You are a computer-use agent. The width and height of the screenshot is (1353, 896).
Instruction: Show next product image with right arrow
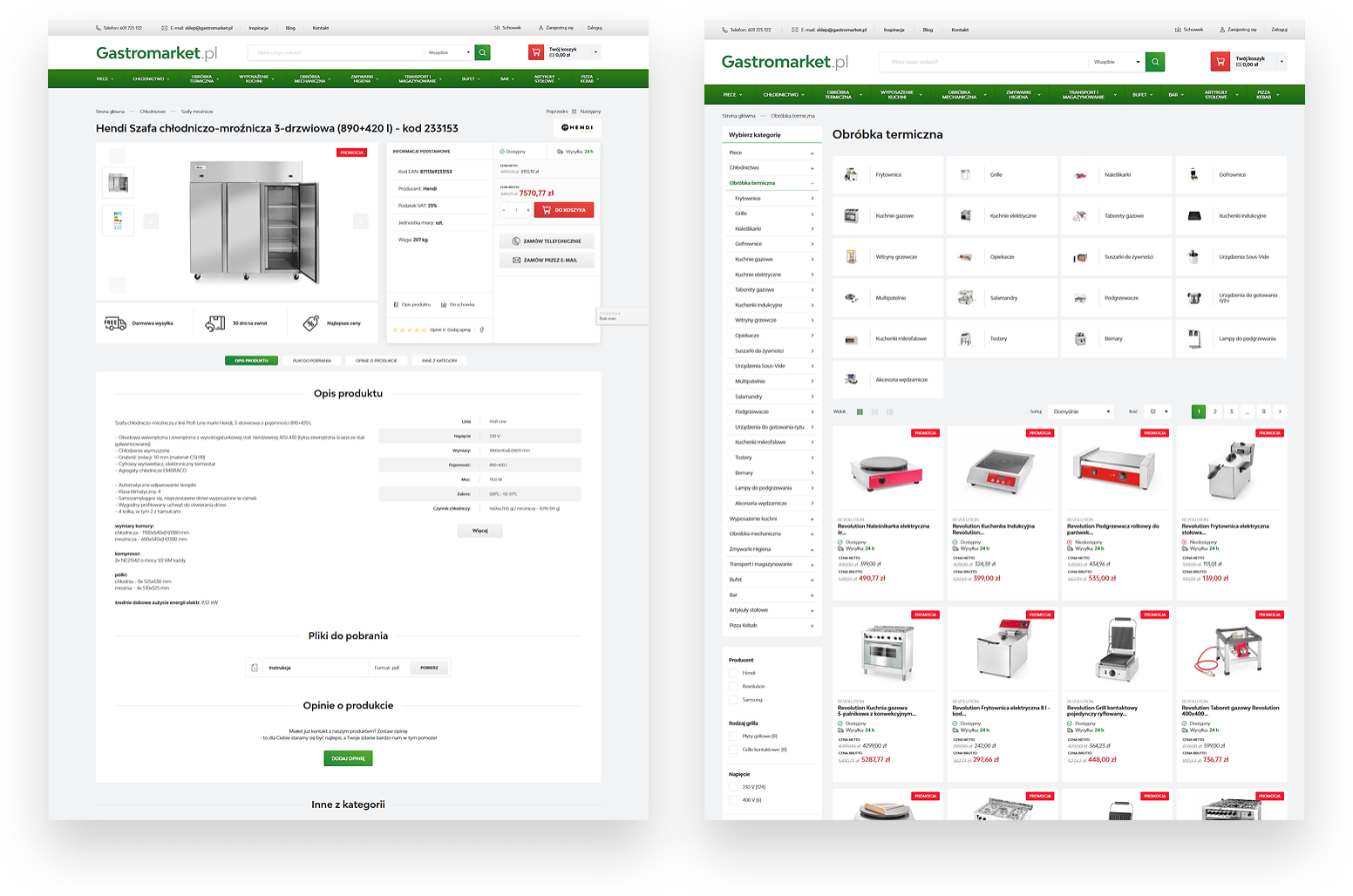tap(361, 221)
